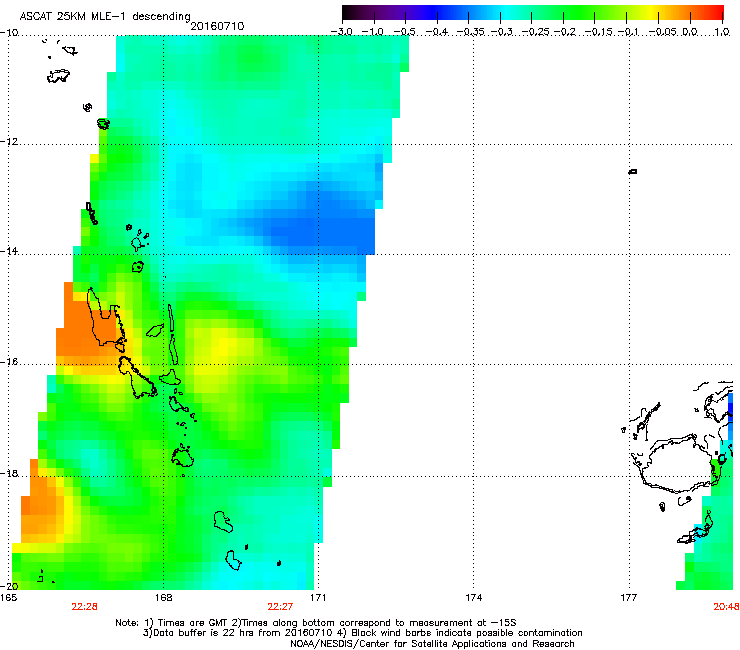Click the tiny isolated island outline near longitude 177

[633, 171]
